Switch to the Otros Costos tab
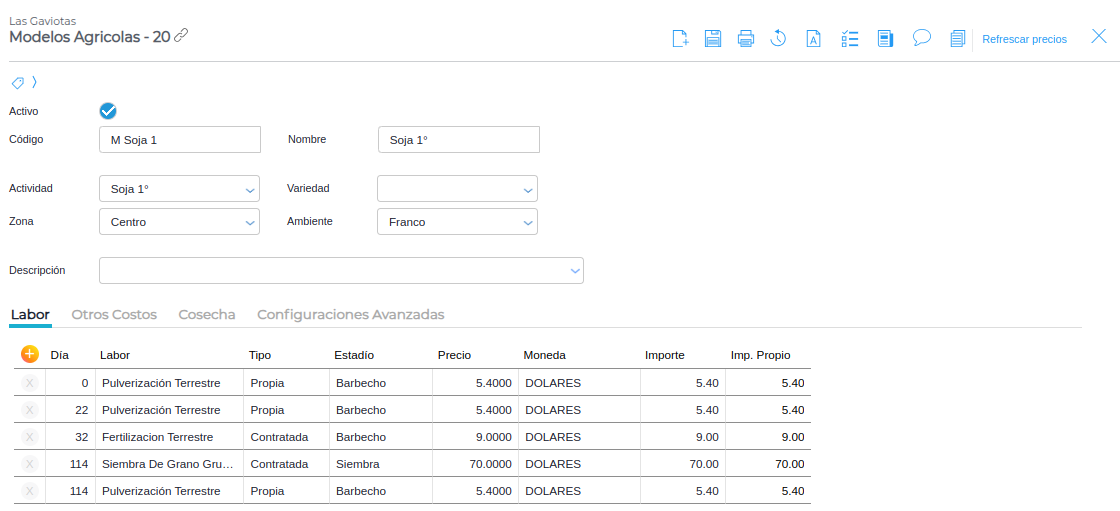The height and width of the screenshot is (511, 1120). tap(114, 314)
